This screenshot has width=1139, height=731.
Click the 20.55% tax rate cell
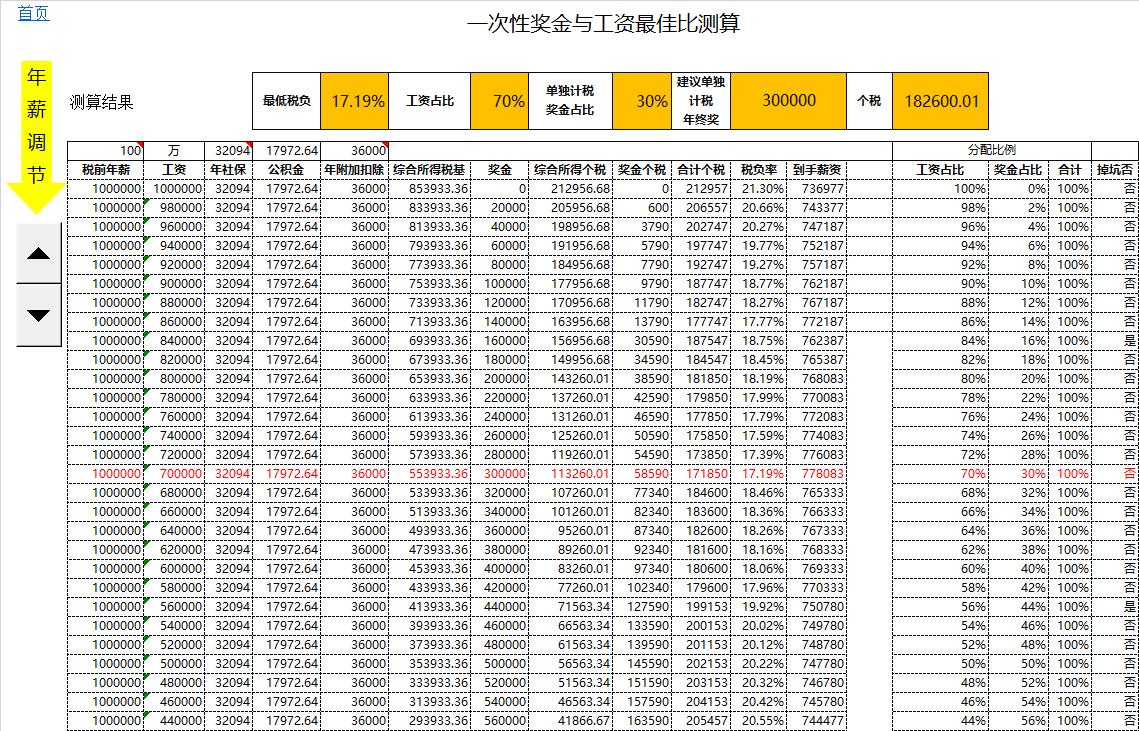point(759,721)
